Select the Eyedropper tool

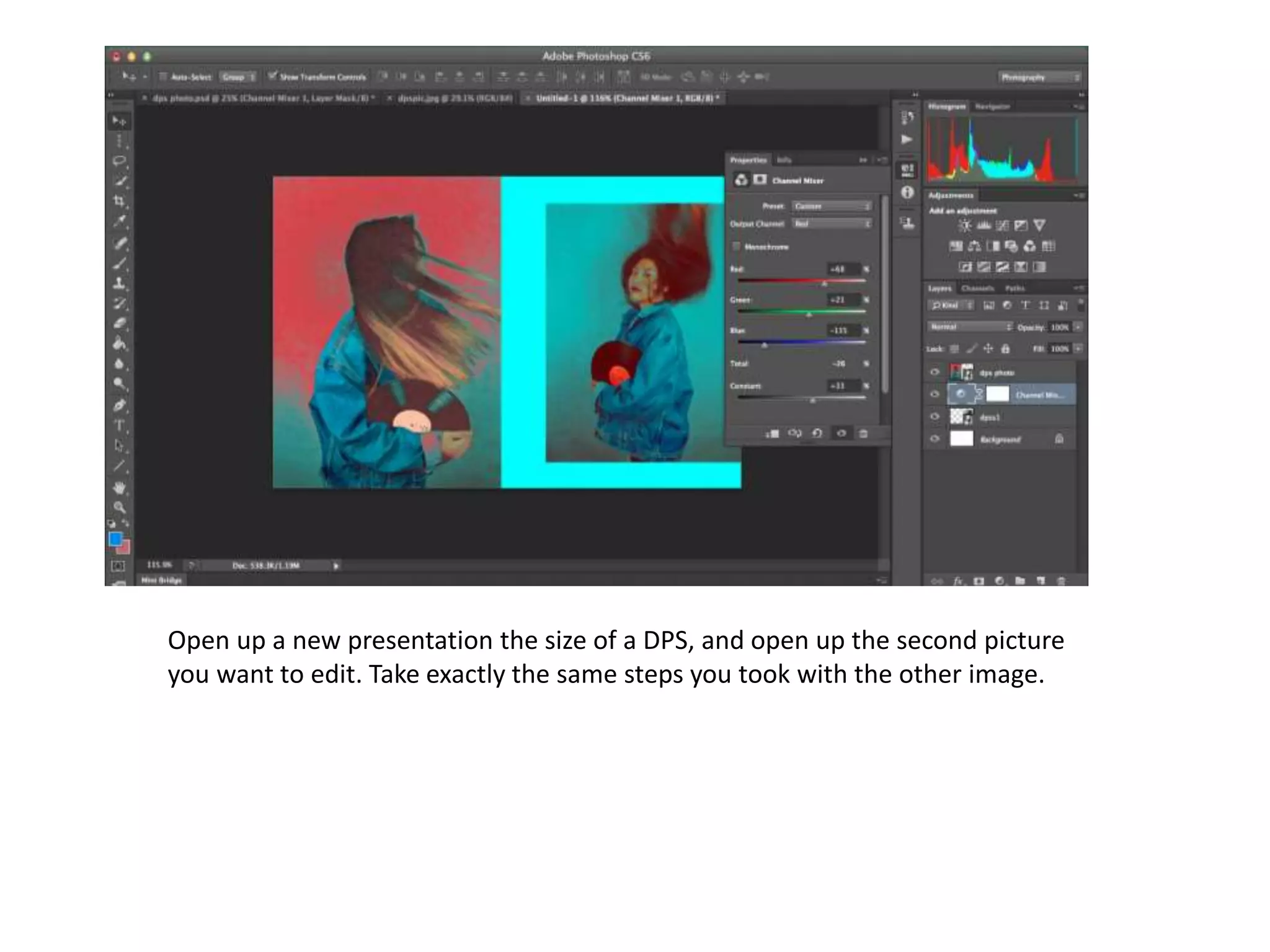pyautogui.click(x=118, y=221)
